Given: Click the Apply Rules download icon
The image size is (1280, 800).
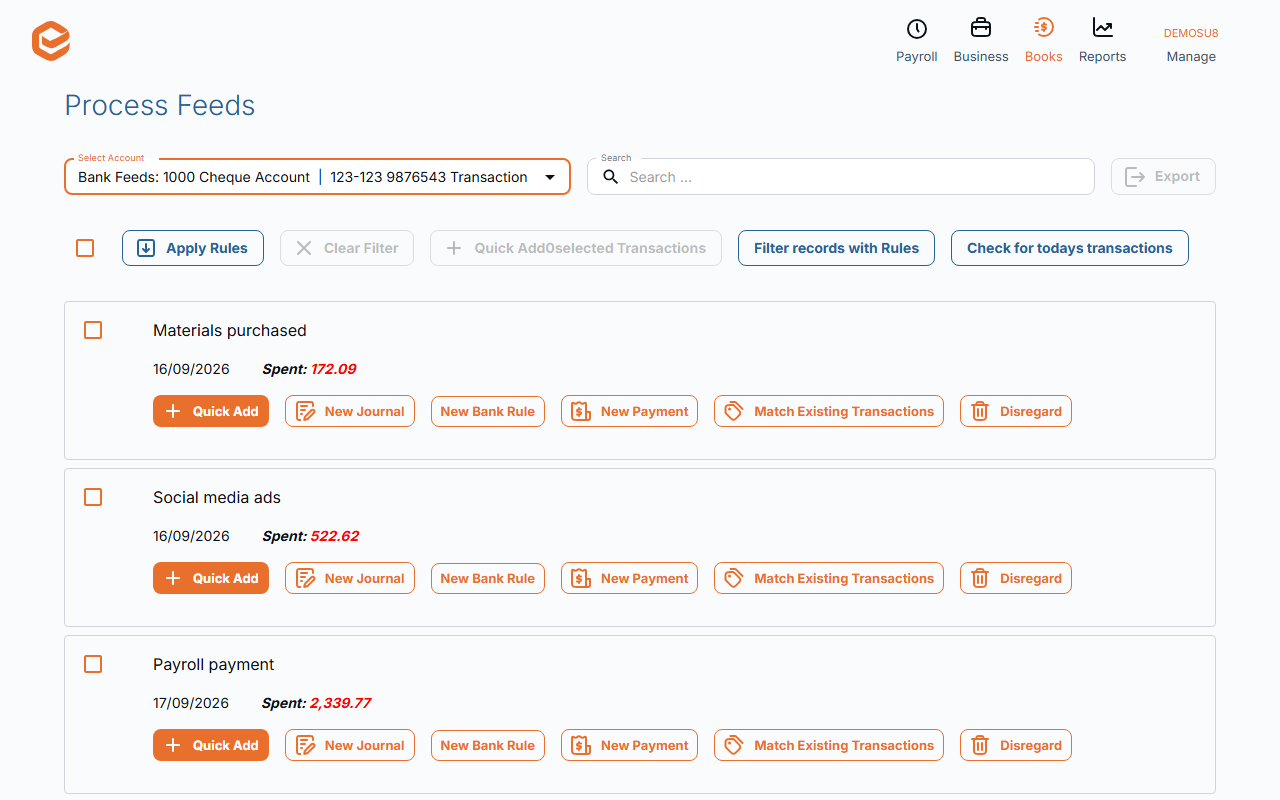Looking at the screenshot, I should point(146,248).
